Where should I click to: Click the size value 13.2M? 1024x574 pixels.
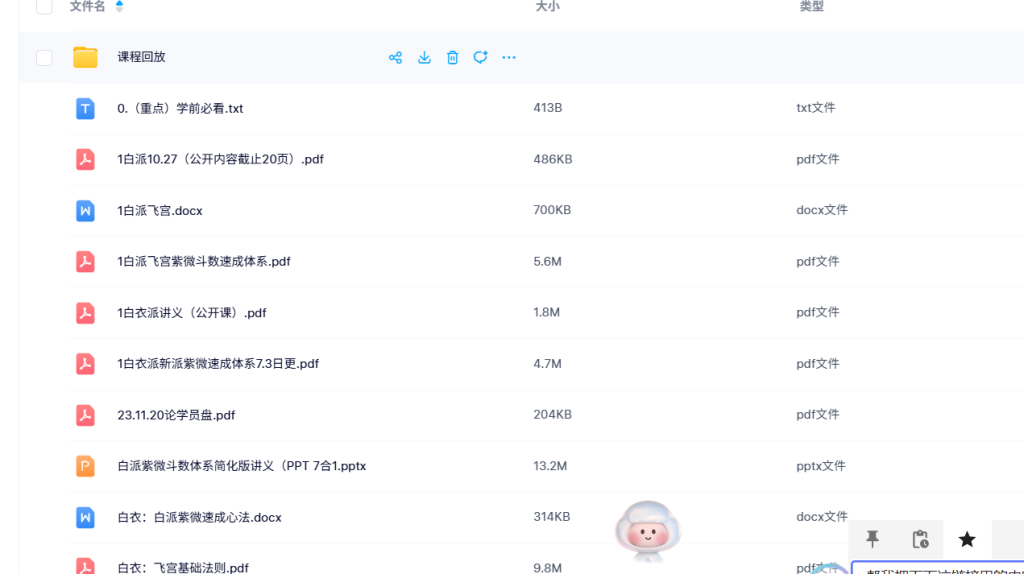point(550,466)
